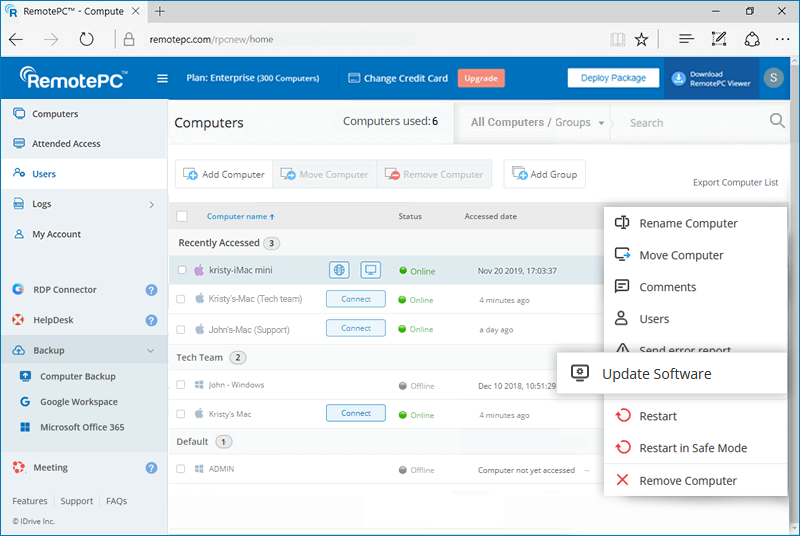The image size is (800, 536).
Task: Open the All Computers / Groups dropdown
Action: click(x=538, y=123)
